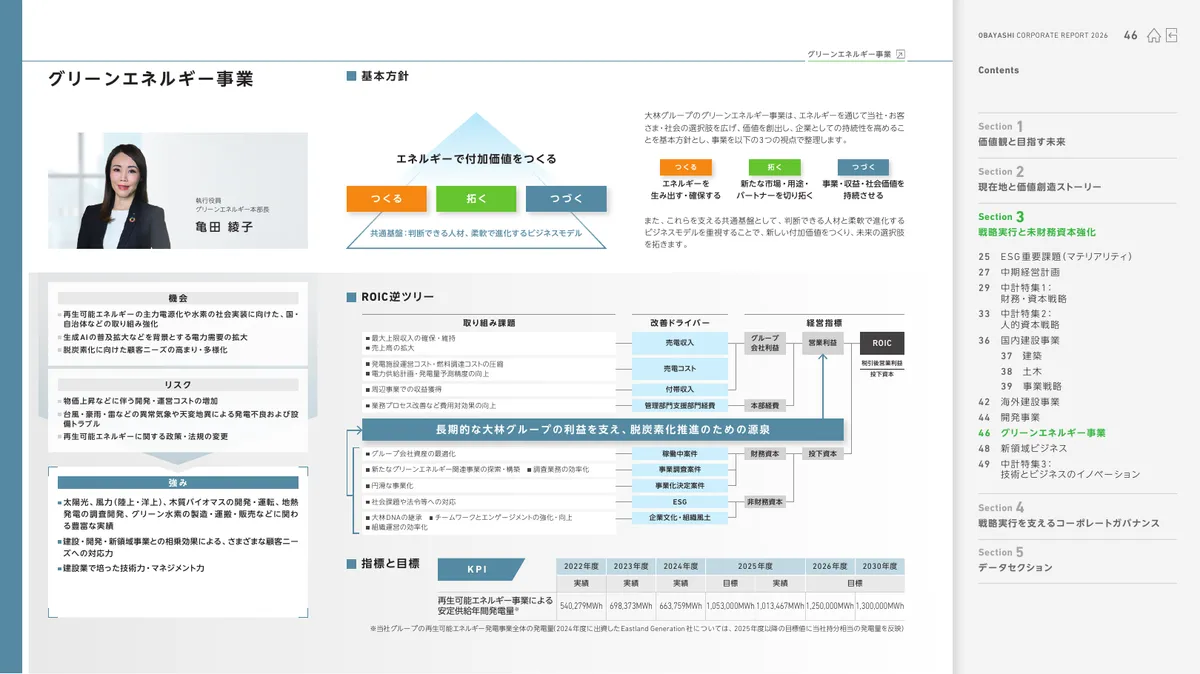Jump to page 25 ESG重要課題(マテリアリティ)
The height and width of the screenshot is (674, 1200).
coord(1055,256)
